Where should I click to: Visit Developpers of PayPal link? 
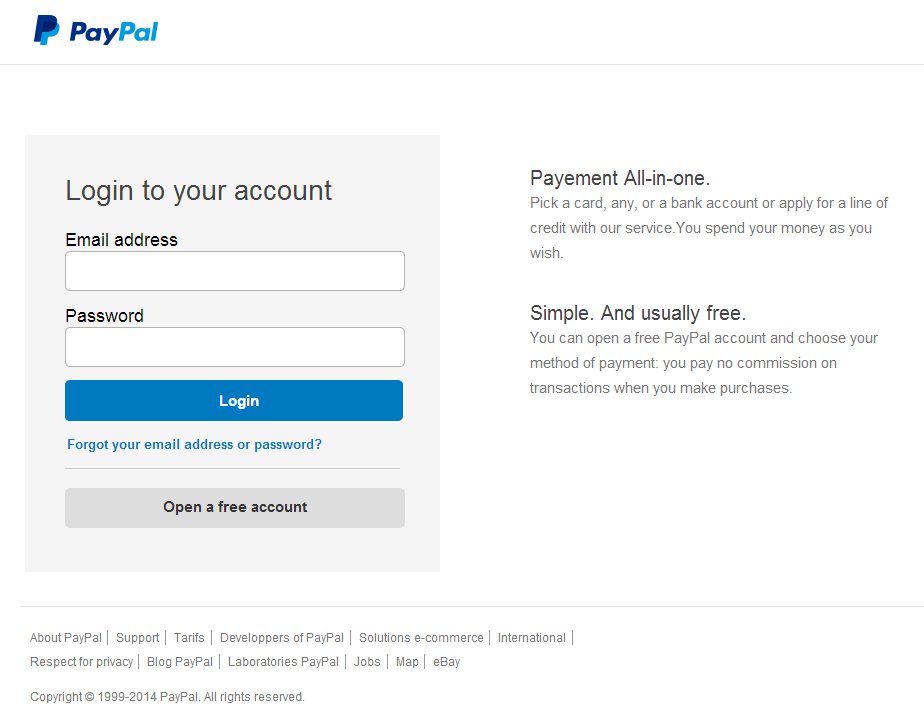tap(282, 638)
